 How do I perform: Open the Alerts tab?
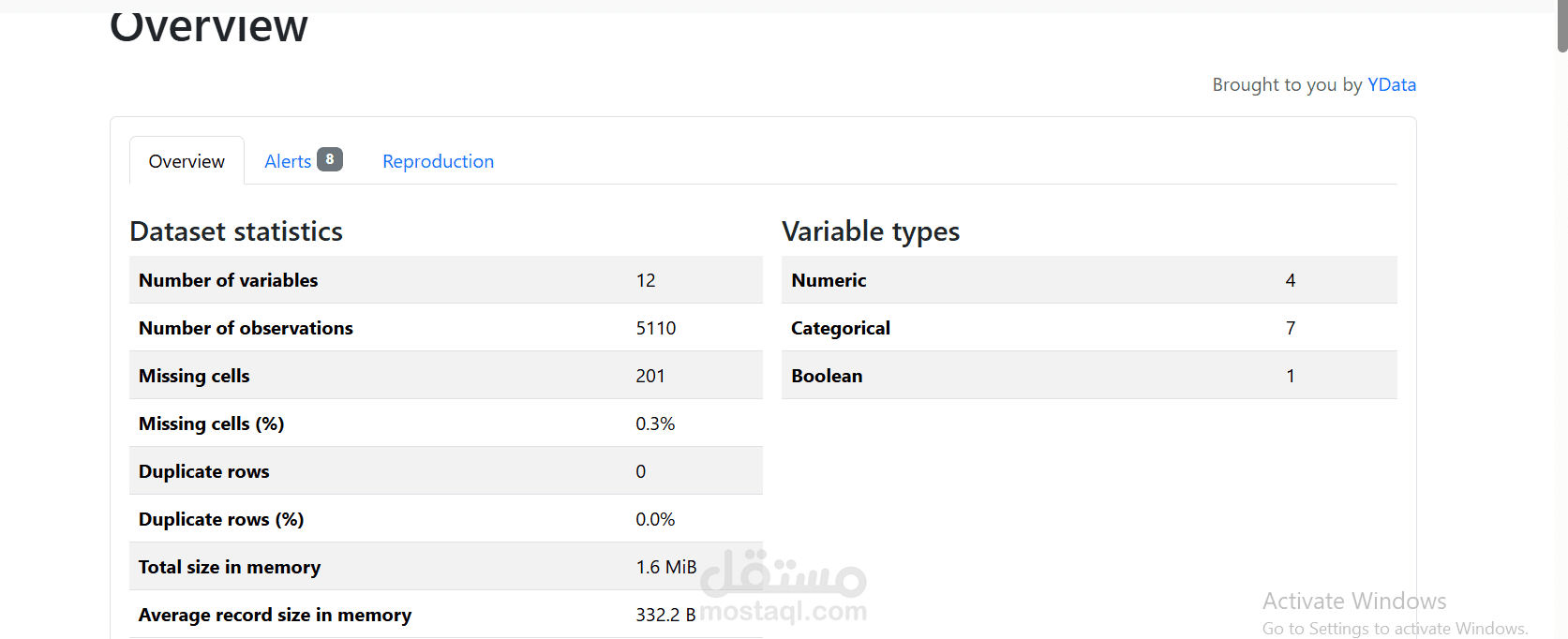[x=288, y=161]
